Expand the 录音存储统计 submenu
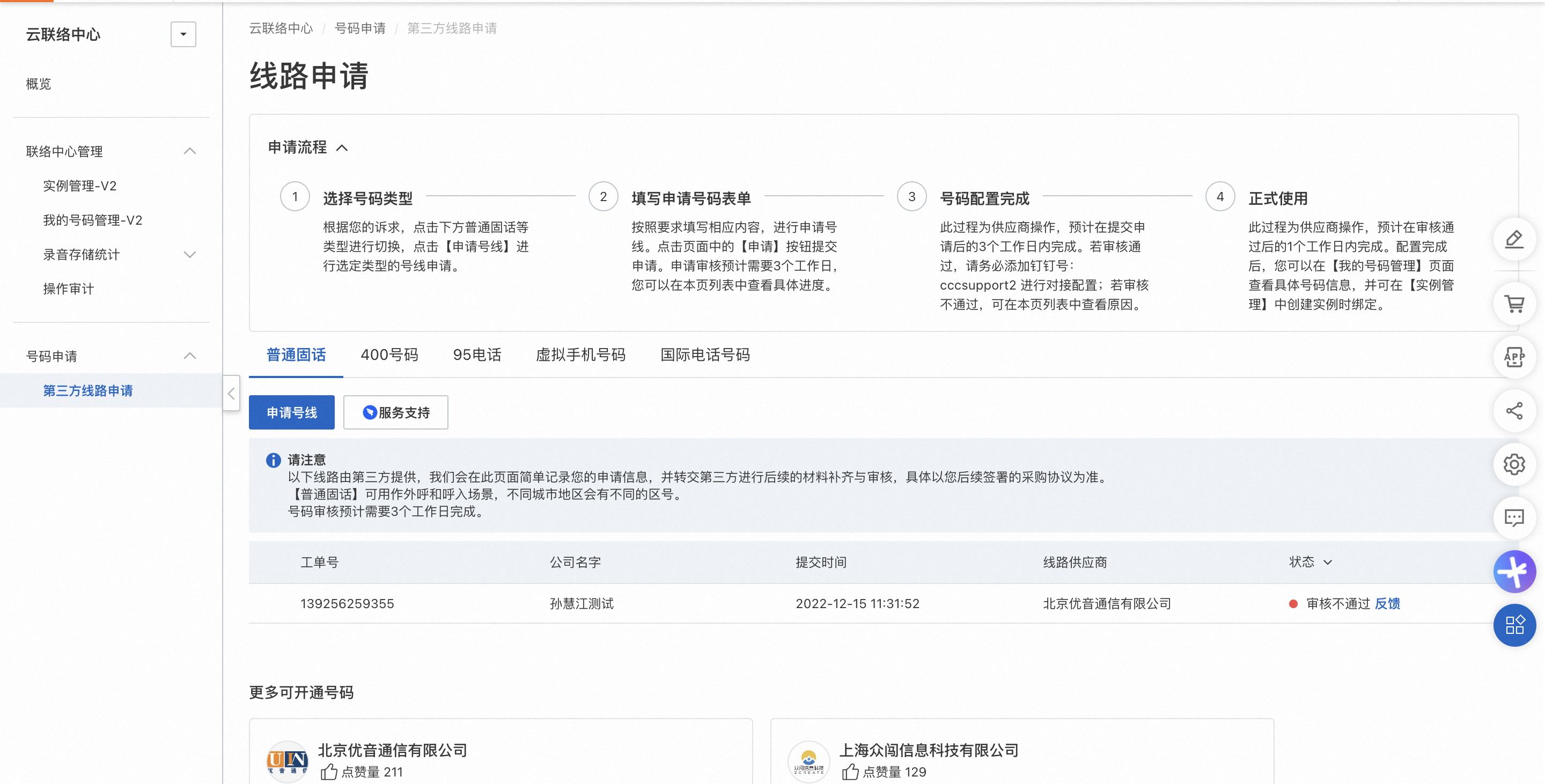Viewport: 1545px width, 784px height. pyautogui.click(x=189, y=254)
